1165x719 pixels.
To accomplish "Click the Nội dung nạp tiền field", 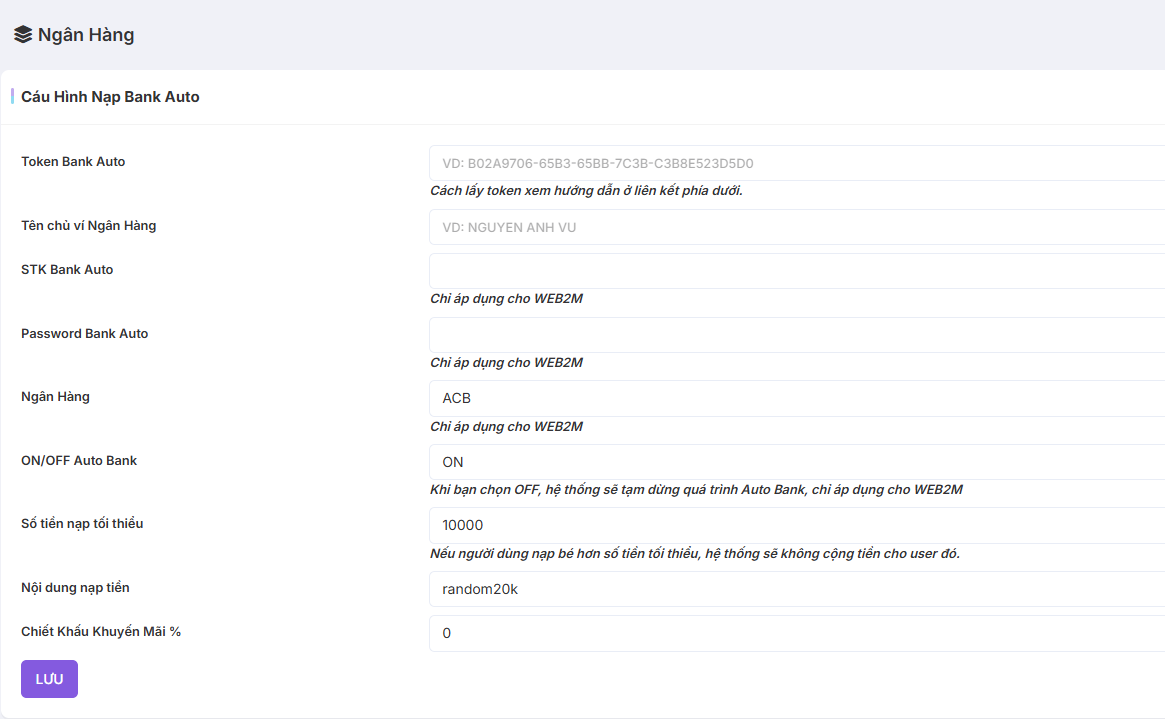I will pos(796,589).
